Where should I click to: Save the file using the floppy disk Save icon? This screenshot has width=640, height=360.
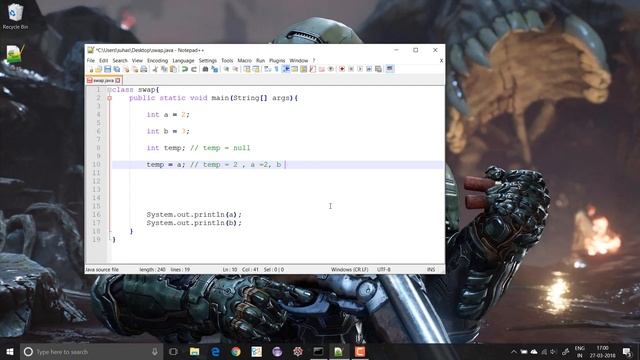[x=107, y=69]
